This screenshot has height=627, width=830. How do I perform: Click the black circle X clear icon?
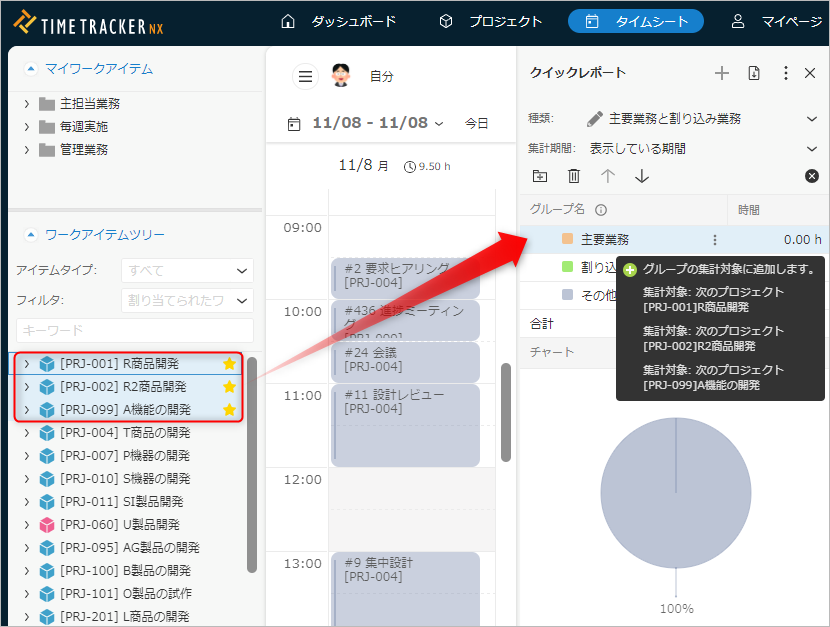pos(812,176)
